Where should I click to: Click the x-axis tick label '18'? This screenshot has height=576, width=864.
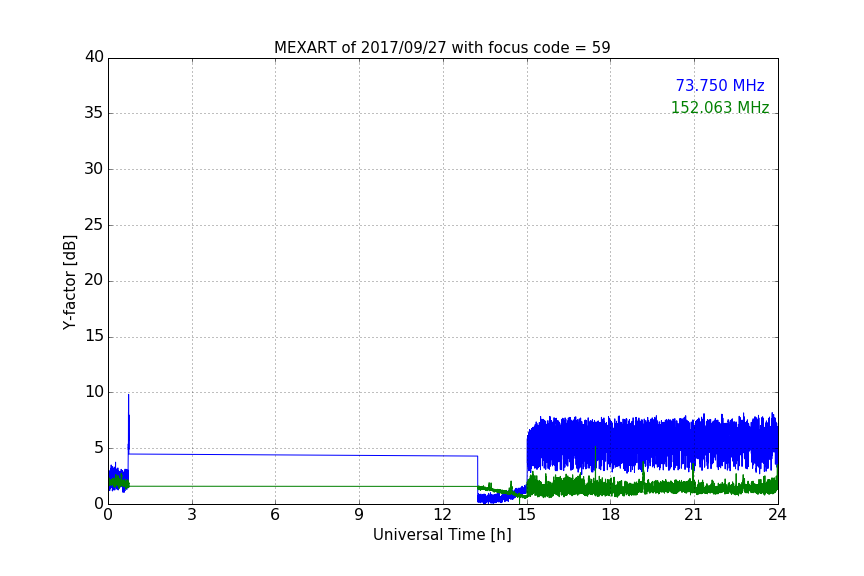point(610,515)
